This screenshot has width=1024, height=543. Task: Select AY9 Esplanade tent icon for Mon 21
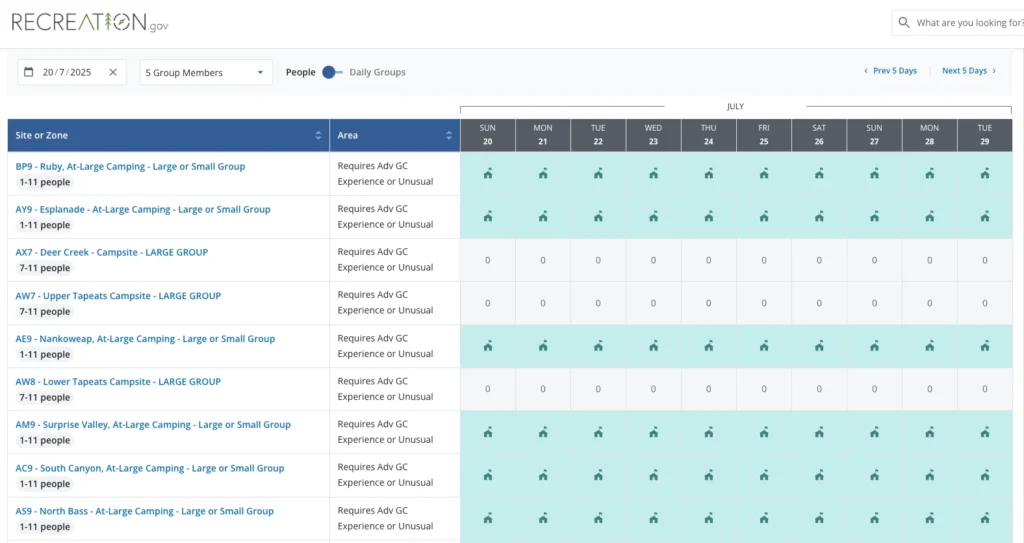[x=543, y=217]
